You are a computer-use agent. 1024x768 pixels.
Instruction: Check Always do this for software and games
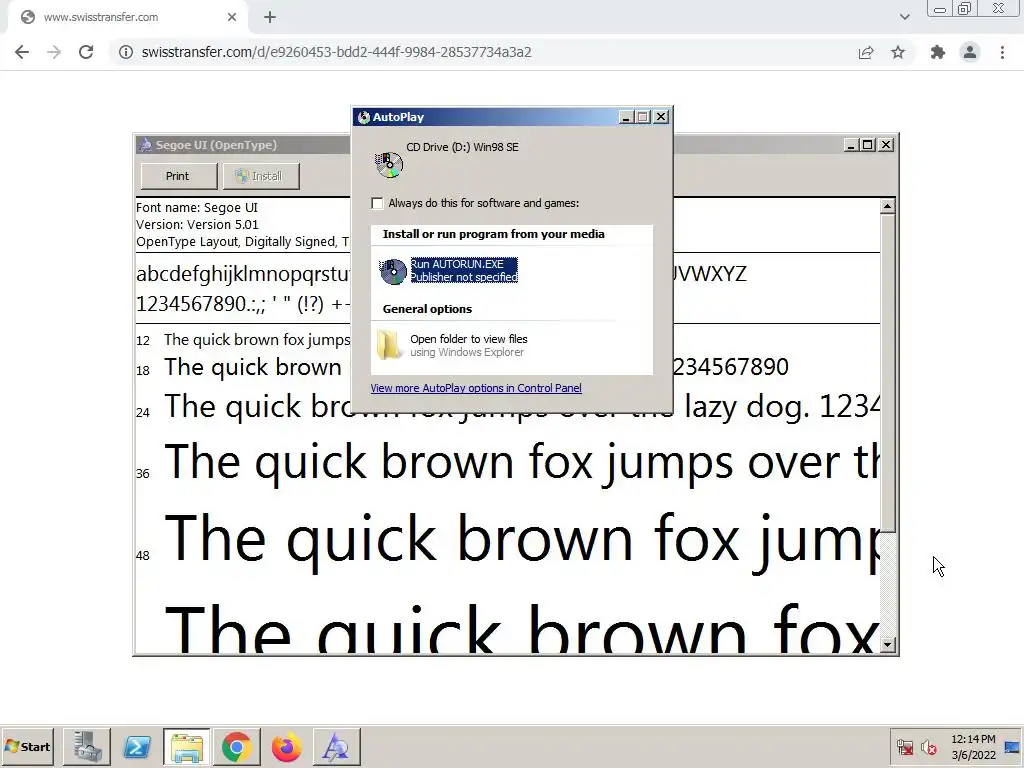click(377, 203)
